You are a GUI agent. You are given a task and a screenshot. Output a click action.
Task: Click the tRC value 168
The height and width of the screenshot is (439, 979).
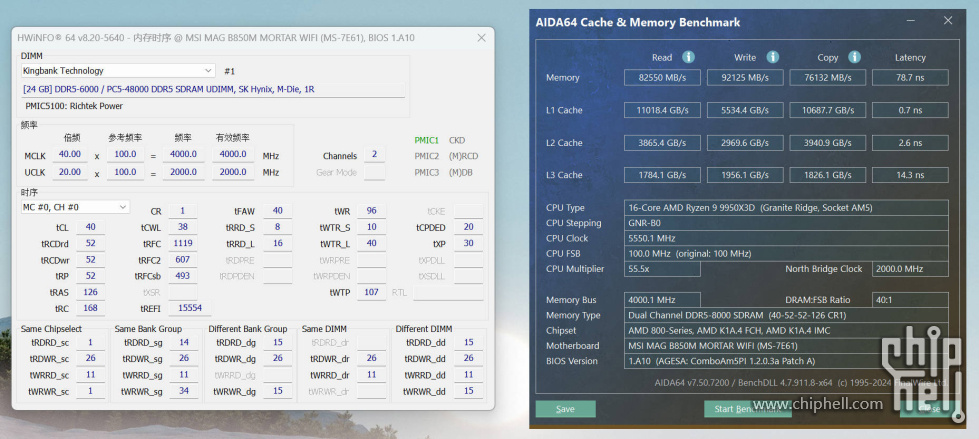(90, 308)
